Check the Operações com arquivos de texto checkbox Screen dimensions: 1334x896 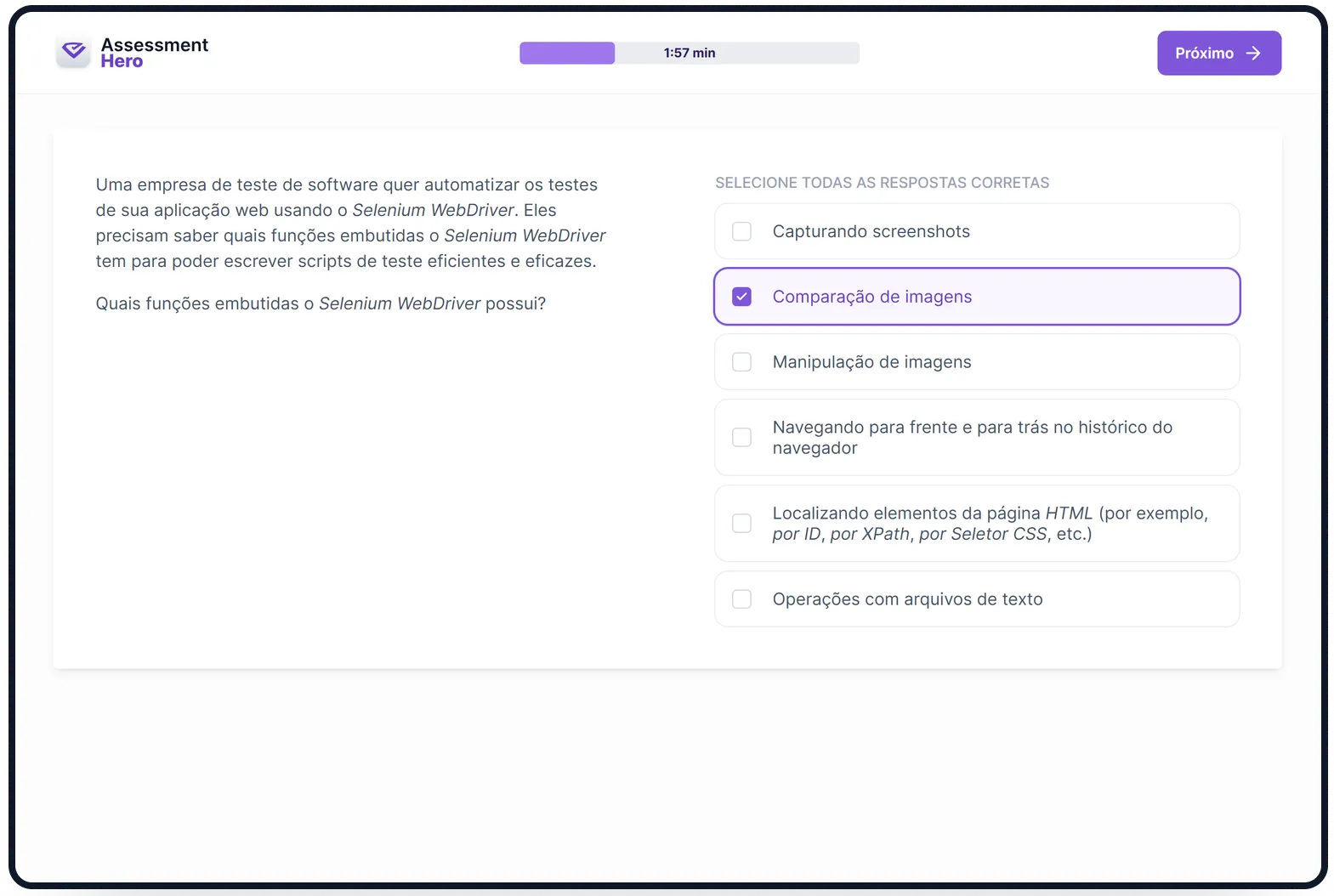(741, 599)
